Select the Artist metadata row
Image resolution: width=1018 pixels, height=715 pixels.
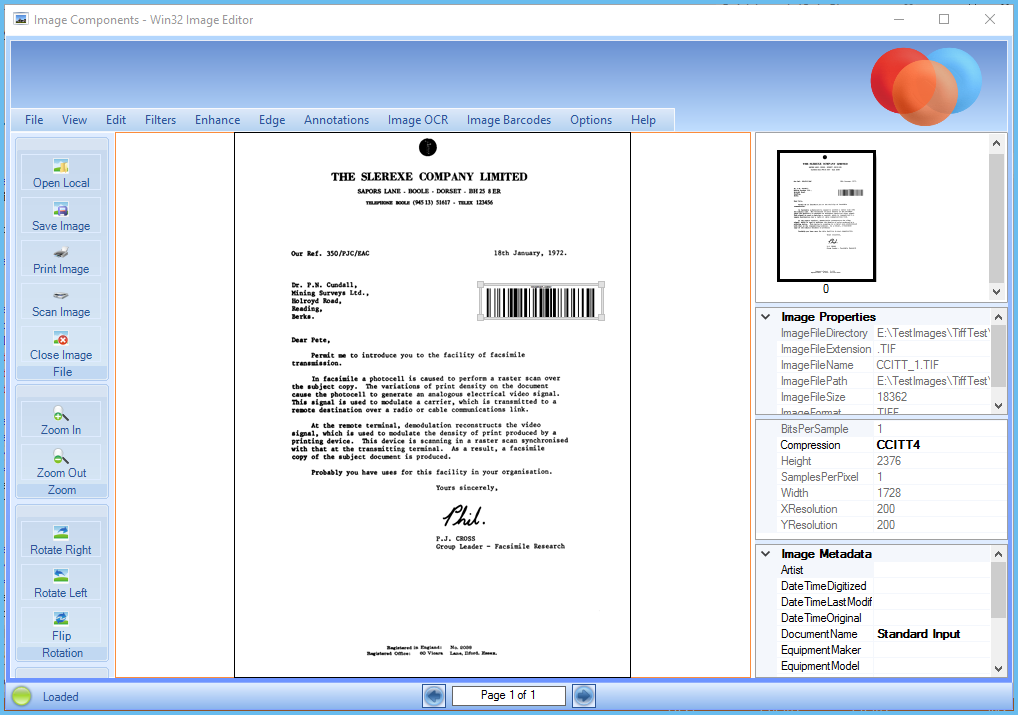884,570
